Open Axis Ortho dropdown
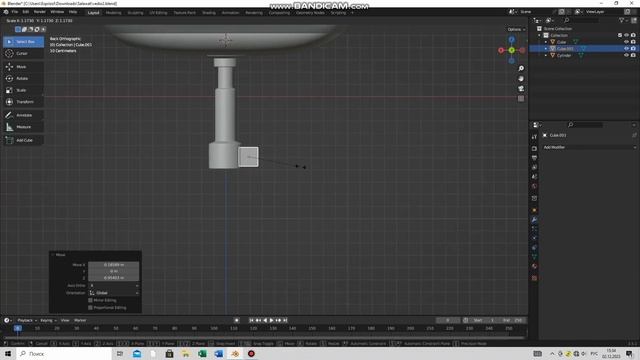The height and width of the screenshot is (360, 640). click(x=113, y=285)
